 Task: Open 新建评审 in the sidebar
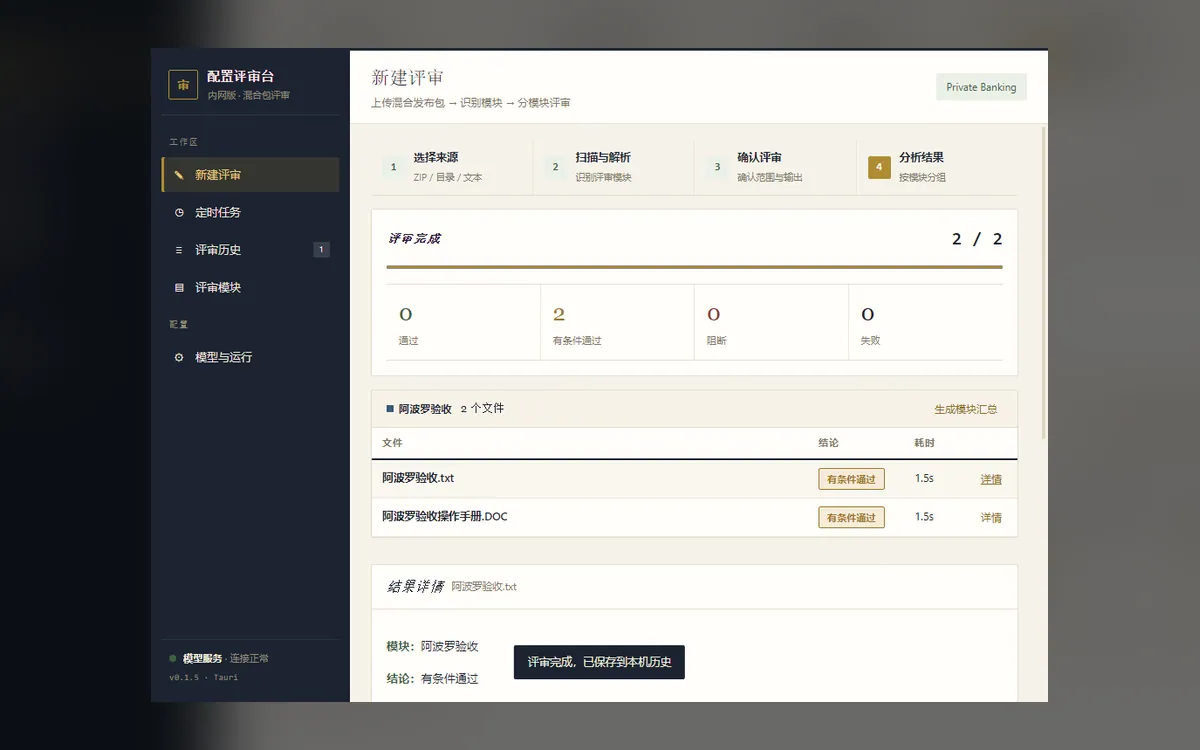click(250, 175)
